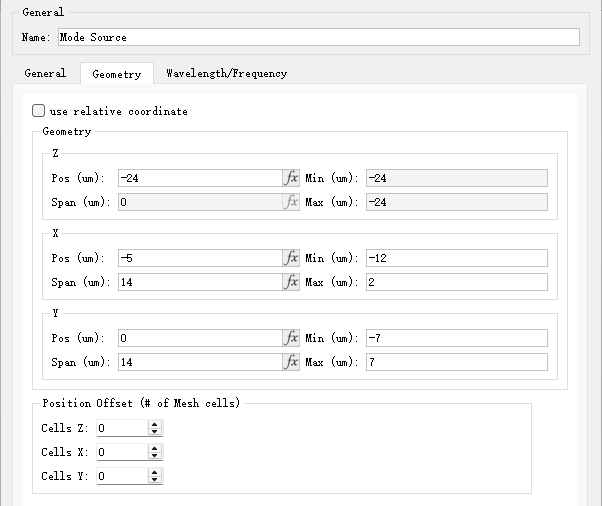Click the Z Pos (um) input field

(x=200, y=178)
